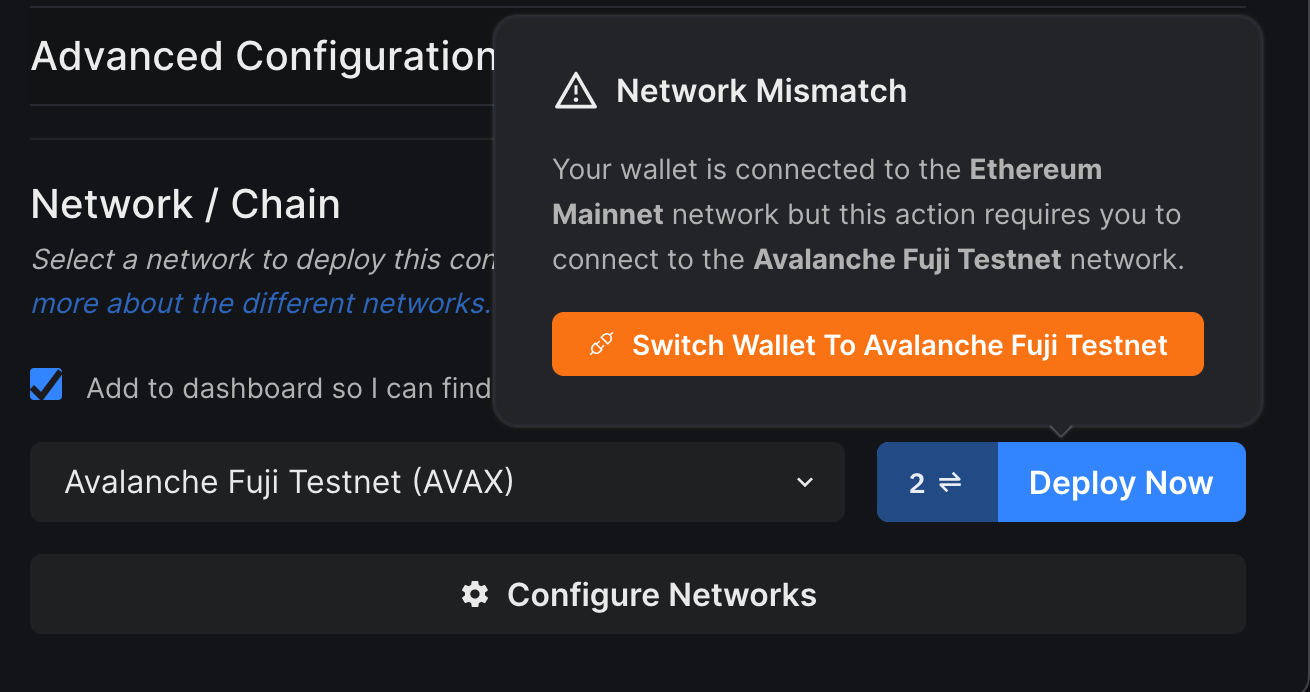The width and height of the screenshot is (1310, 692).
Task: Follow the link about the different networks
Action: [x=260, y=302]
